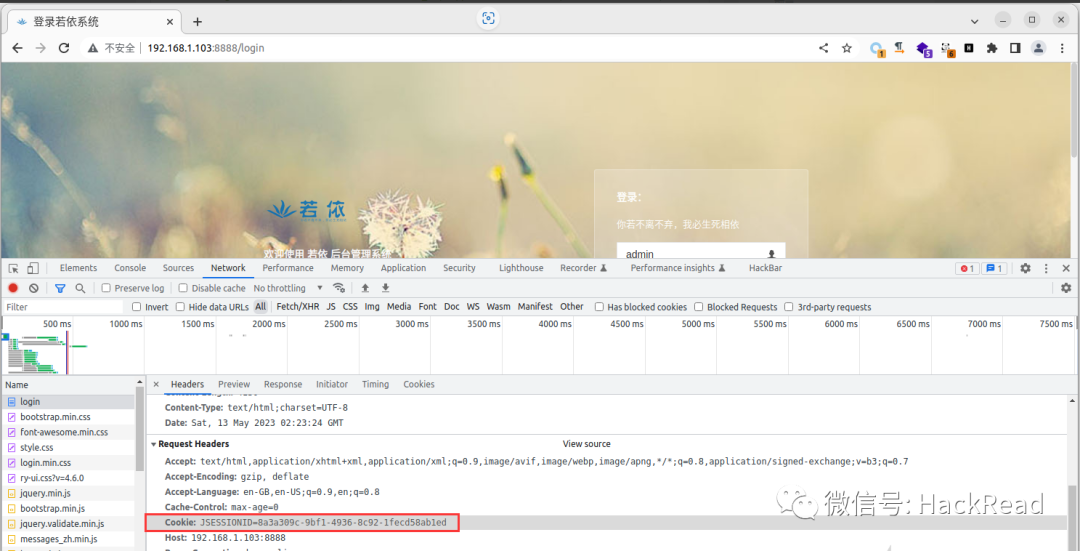Open network panel settings gear

(x=1066, y=288)
